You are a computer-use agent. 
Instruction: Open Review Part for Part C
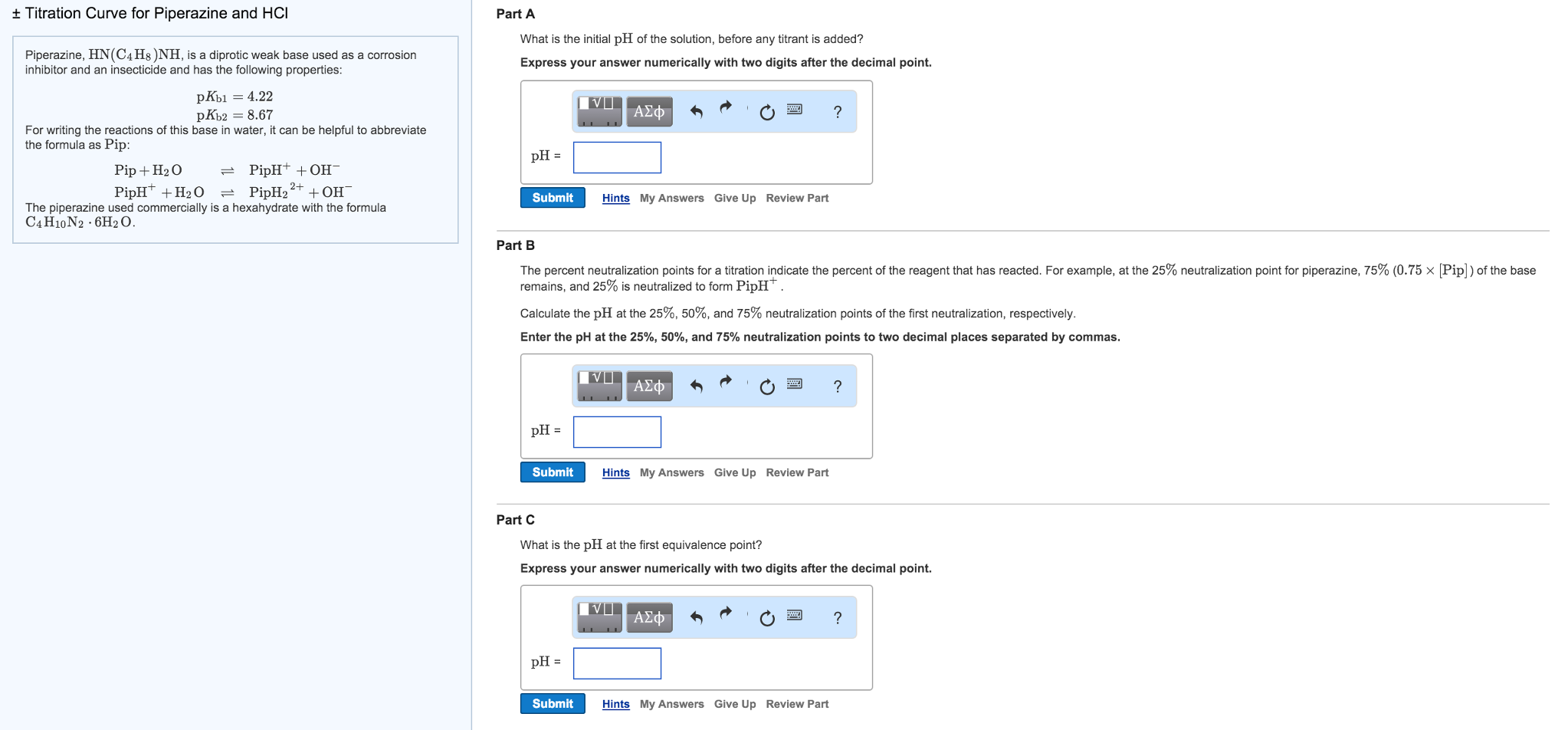tap(797, 704)
